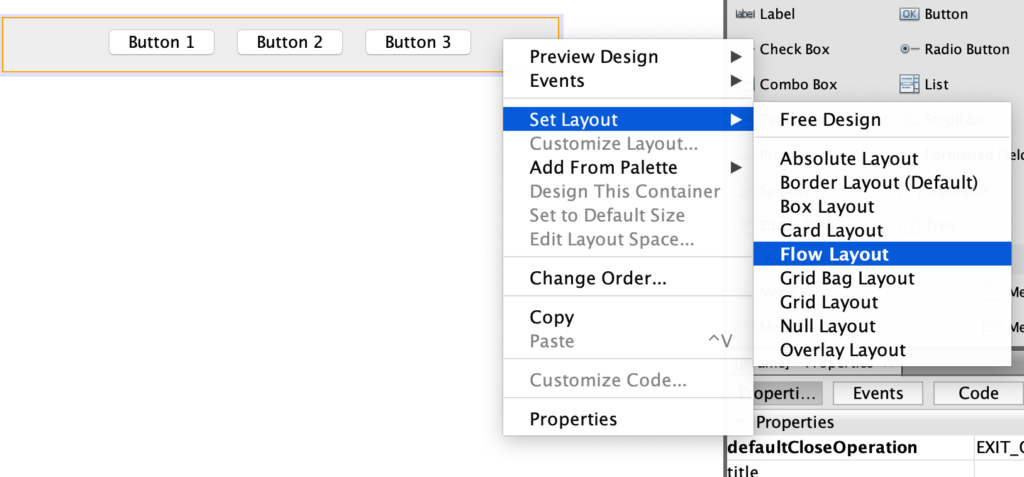Image resolution: width=1024 pixels, height=477 pixels.
Task: Click Button 1 in the form
Action: [x=161, y=42]
